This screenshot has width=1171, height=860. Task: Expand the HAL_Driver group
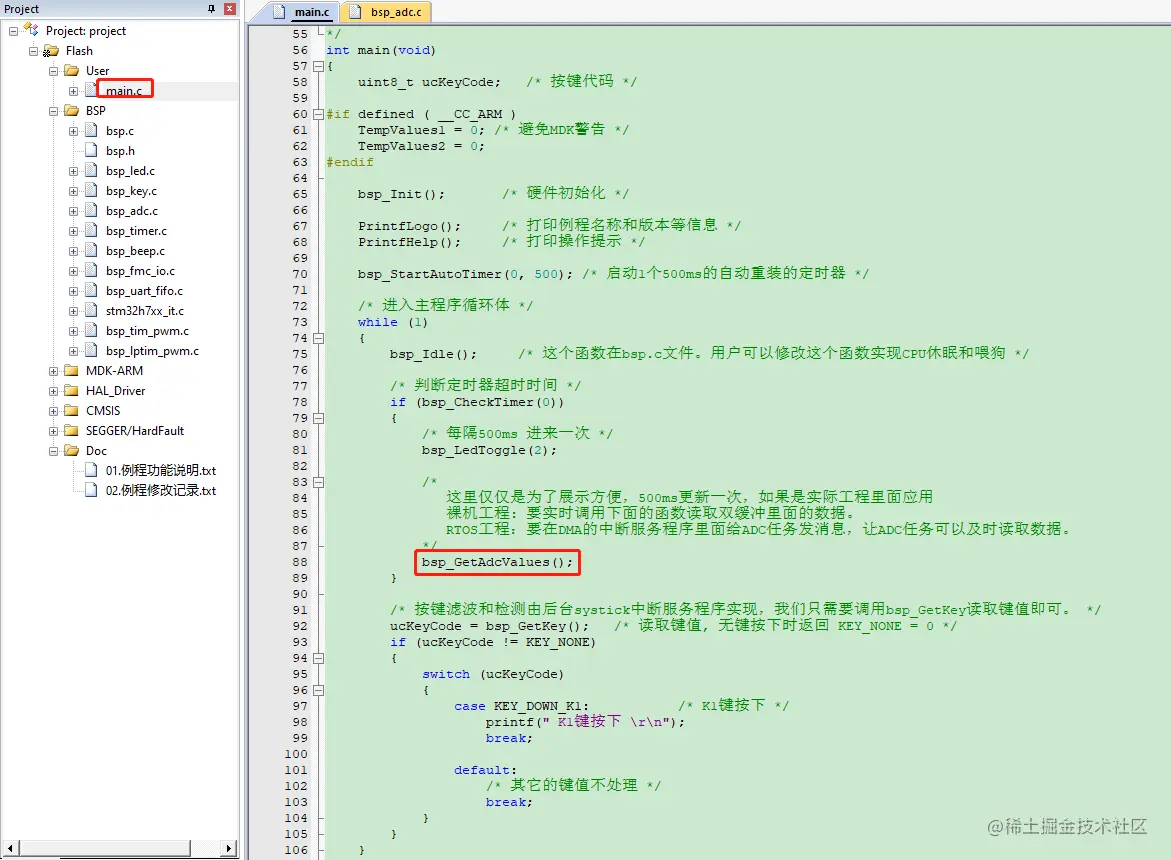tap(54, 391)
